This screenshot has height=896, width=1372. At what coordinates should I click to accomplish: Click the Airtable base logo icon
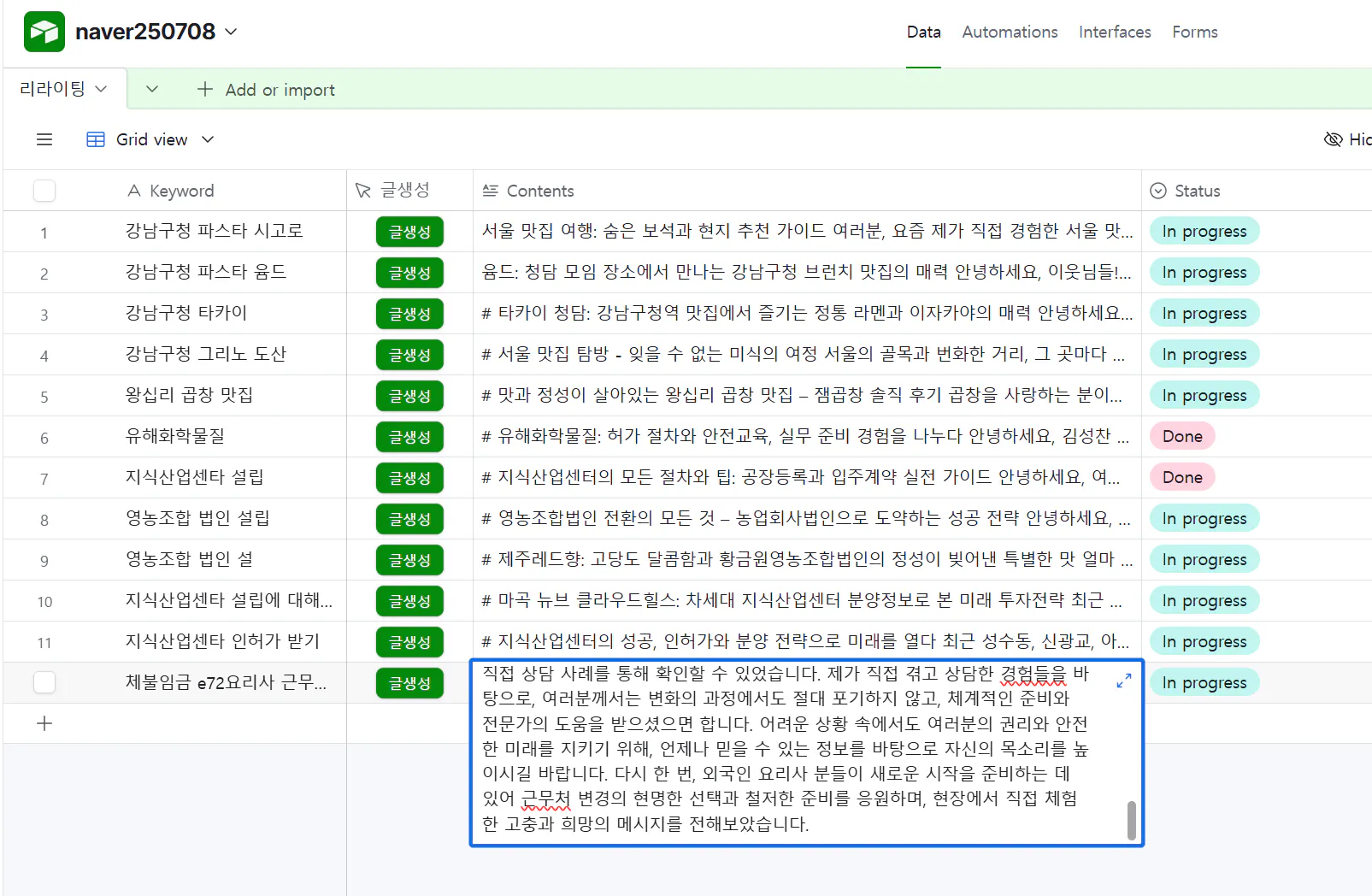(44, 31)
